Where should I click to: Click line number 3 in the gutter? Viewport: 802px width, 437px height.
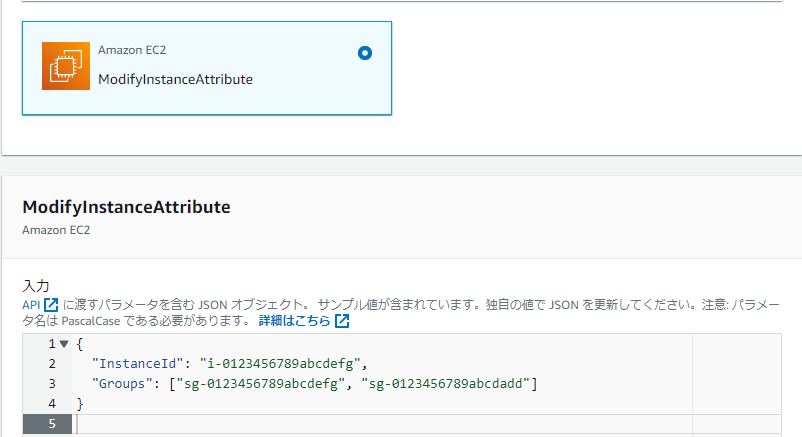52,384
